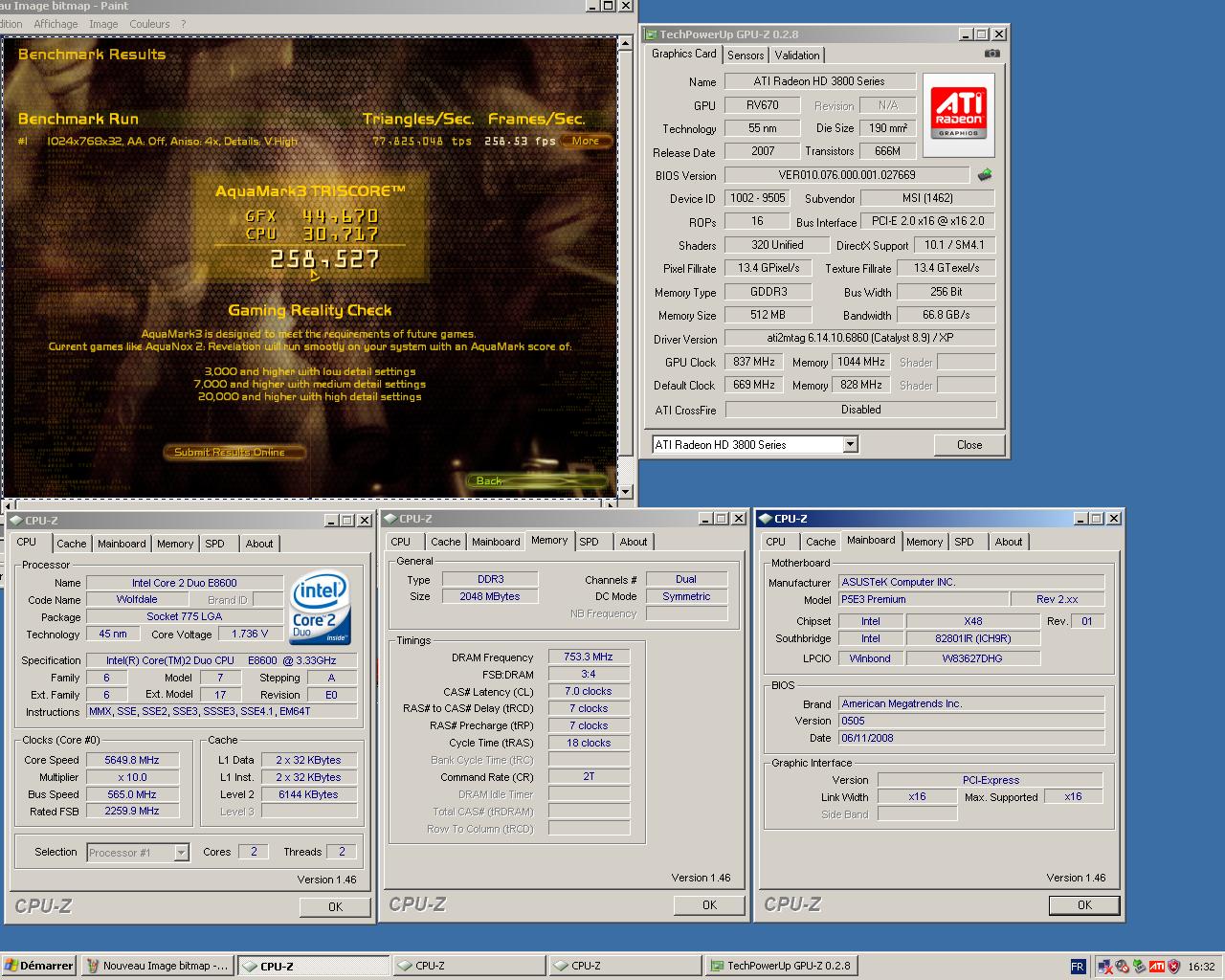Open the Démarrer start button
This screenshot has width=1225, height=980.
tap(39, 966)
